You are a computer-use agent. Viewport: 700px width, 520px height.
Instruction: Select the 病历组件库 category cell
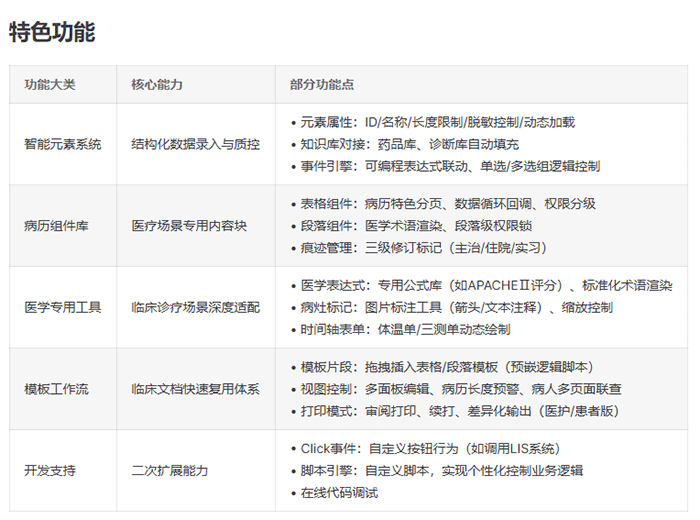pyautogui.click(x=56, y=226)
